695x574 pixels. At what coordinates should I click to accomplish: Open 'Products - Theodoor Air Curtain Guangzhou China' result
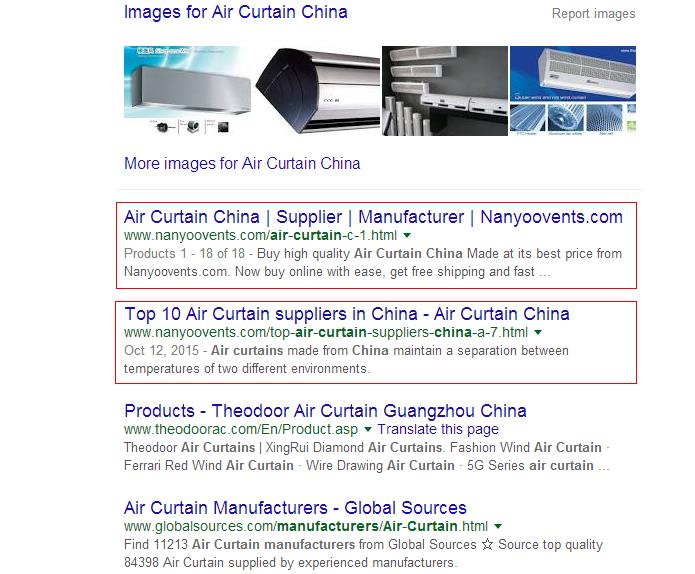pyautogui.click(x=325, y=411)
